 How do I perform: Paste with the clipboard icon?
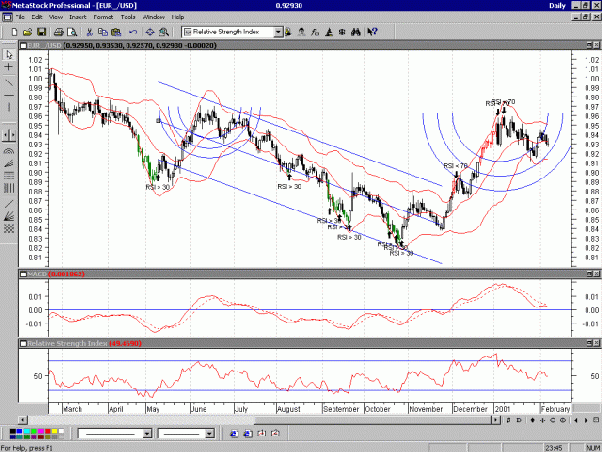click(x=116, y=32)
